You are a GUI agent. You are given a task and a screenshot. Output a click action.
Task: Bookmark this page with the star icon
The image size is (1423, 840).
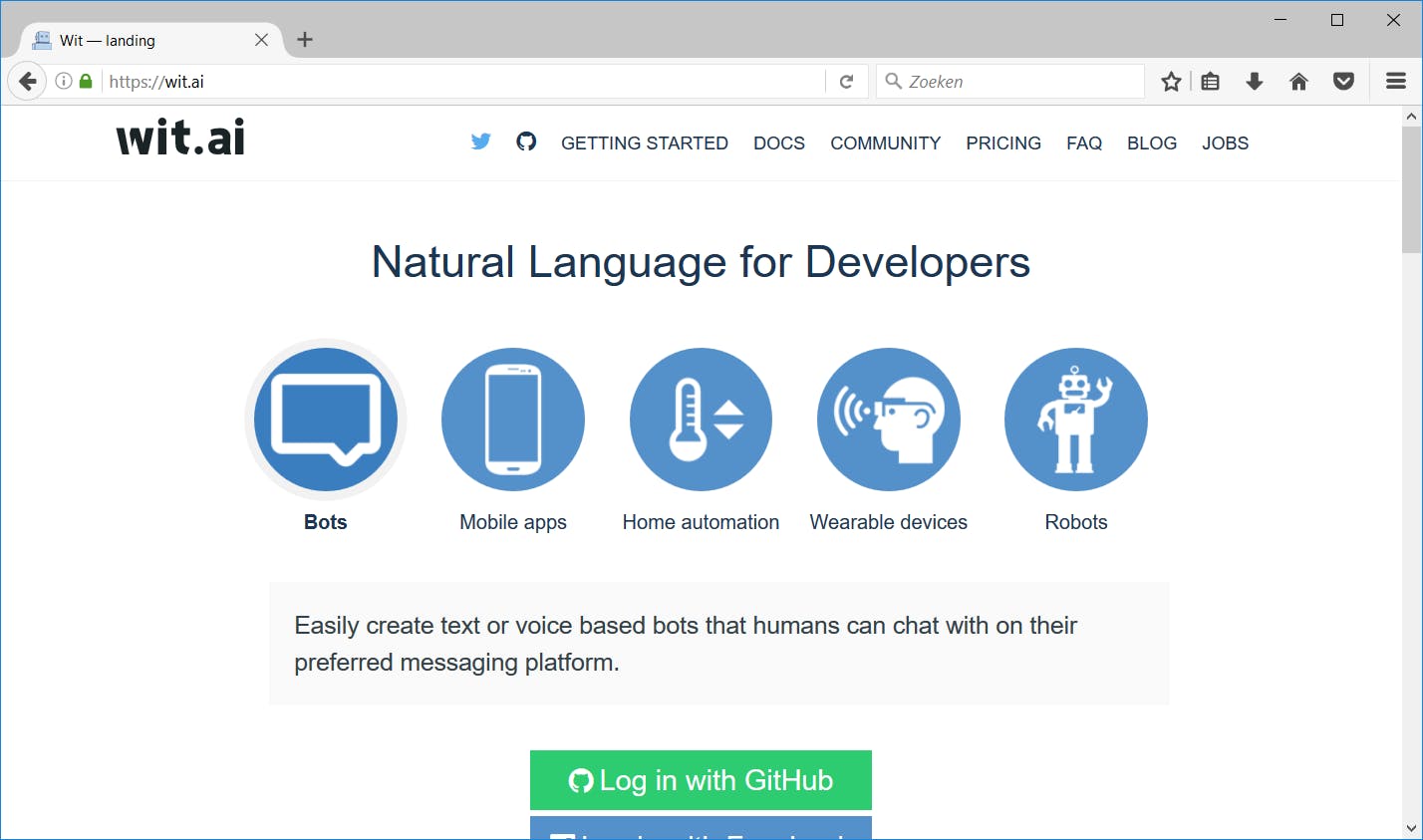click(x=1171, y=82)
